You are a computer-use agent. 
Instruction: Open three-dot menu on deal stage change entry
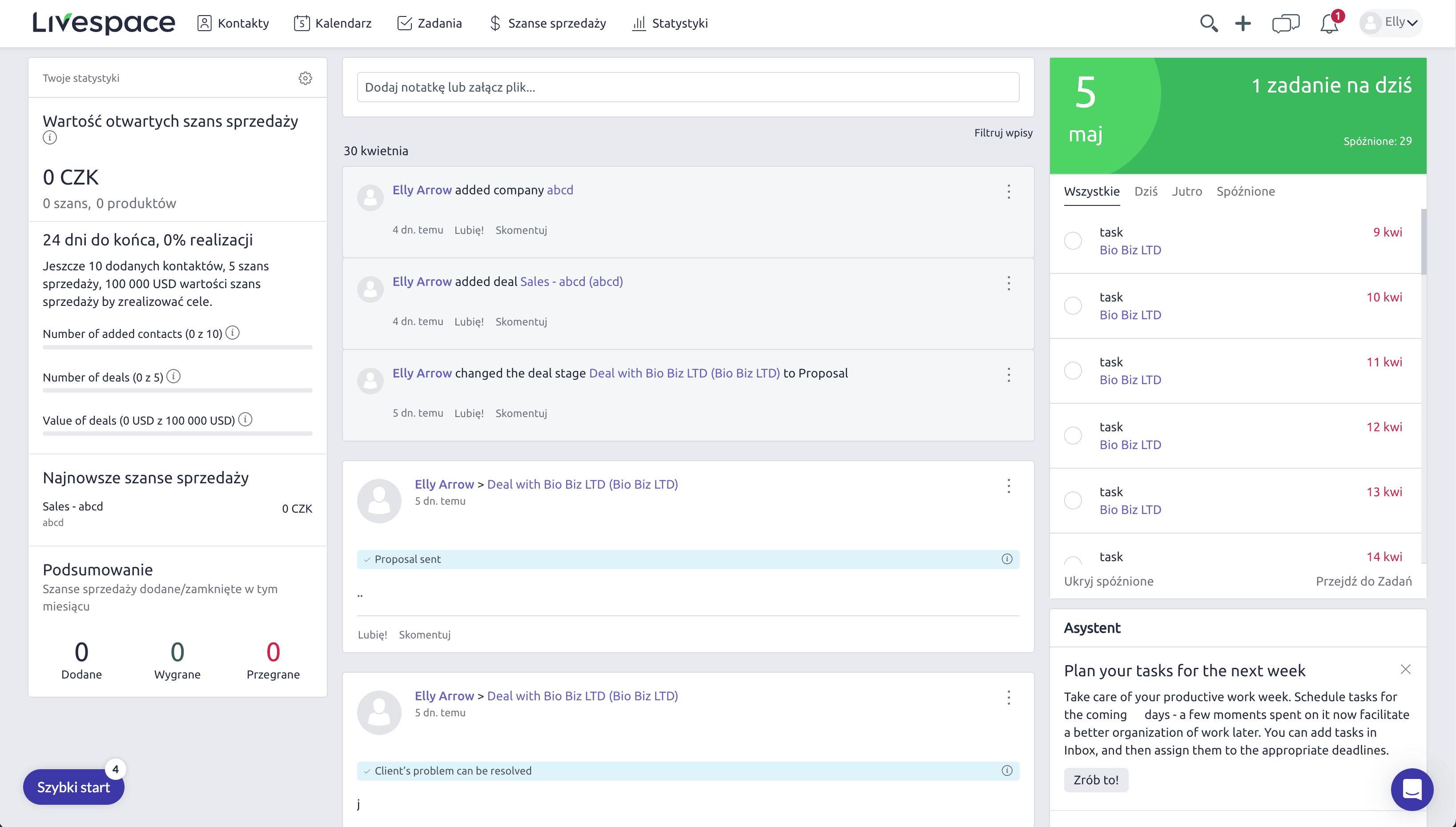point(1008,375)
